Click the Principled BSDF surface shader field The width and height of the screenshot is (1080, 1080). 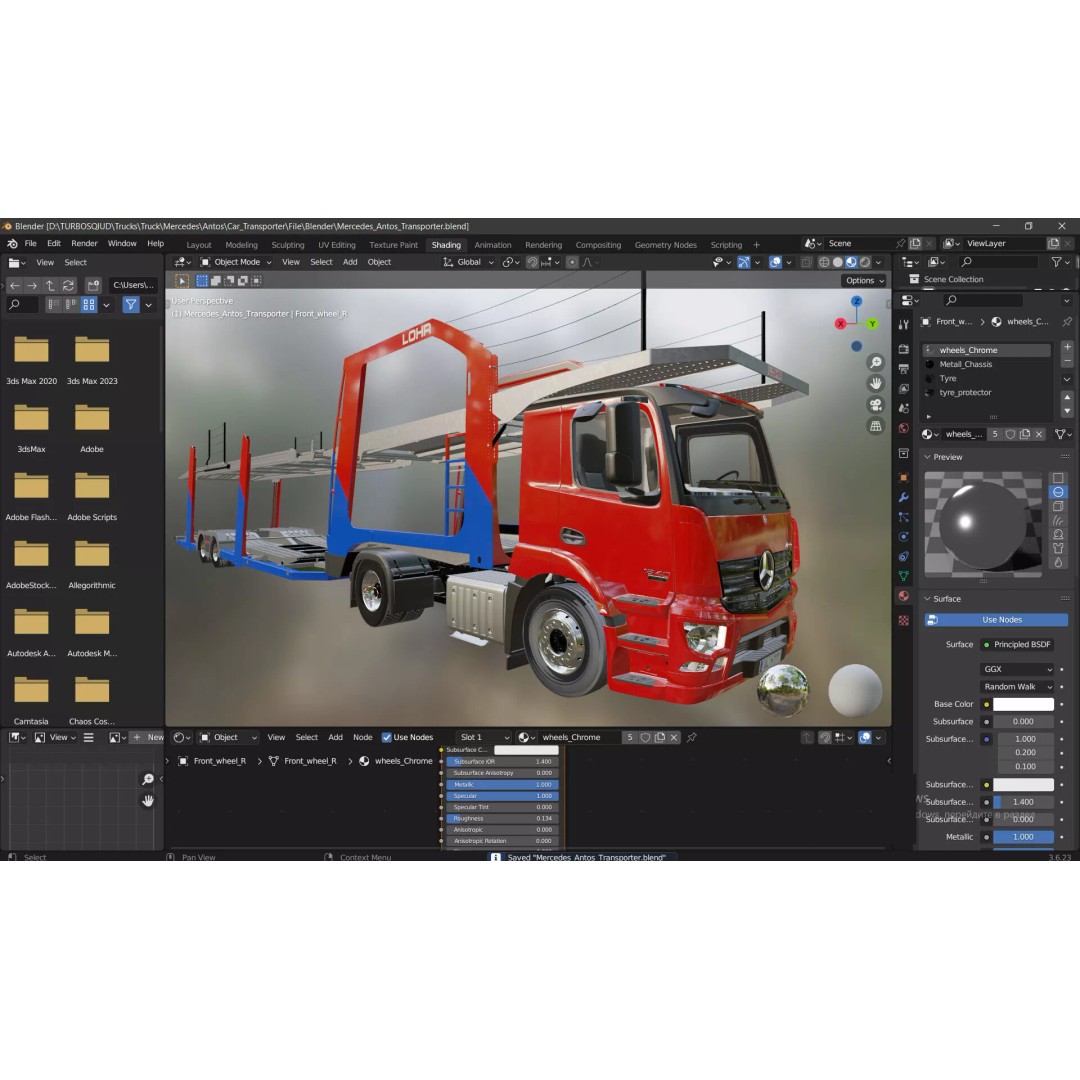(1017, 645)
